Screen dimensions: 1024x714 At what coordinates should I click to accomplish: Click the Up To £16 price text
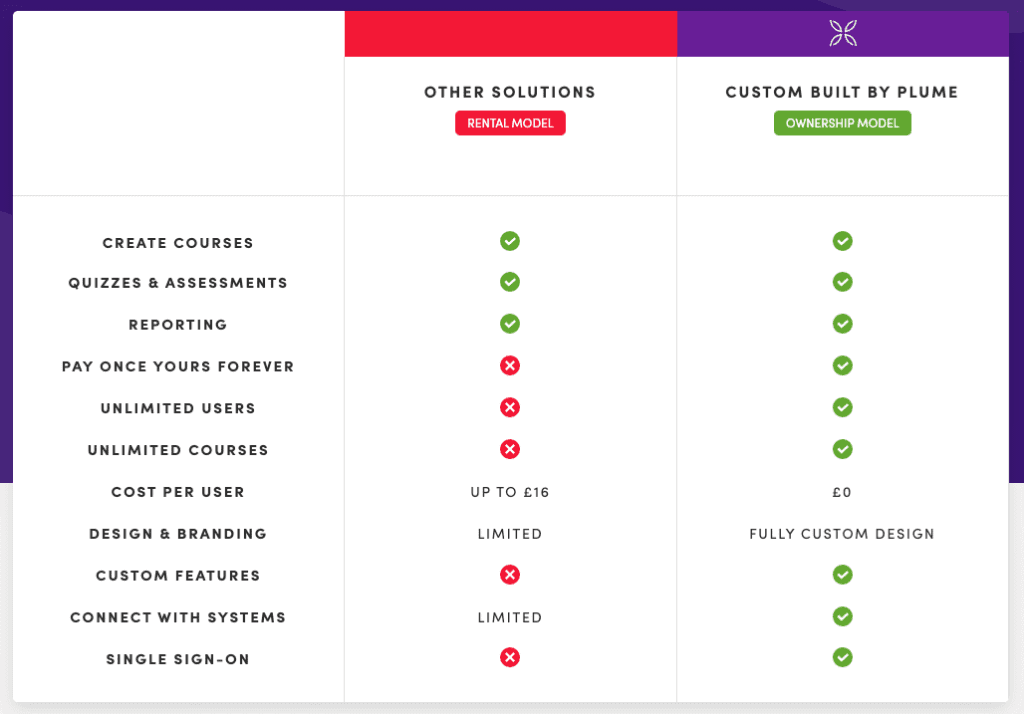coord(510,492)
